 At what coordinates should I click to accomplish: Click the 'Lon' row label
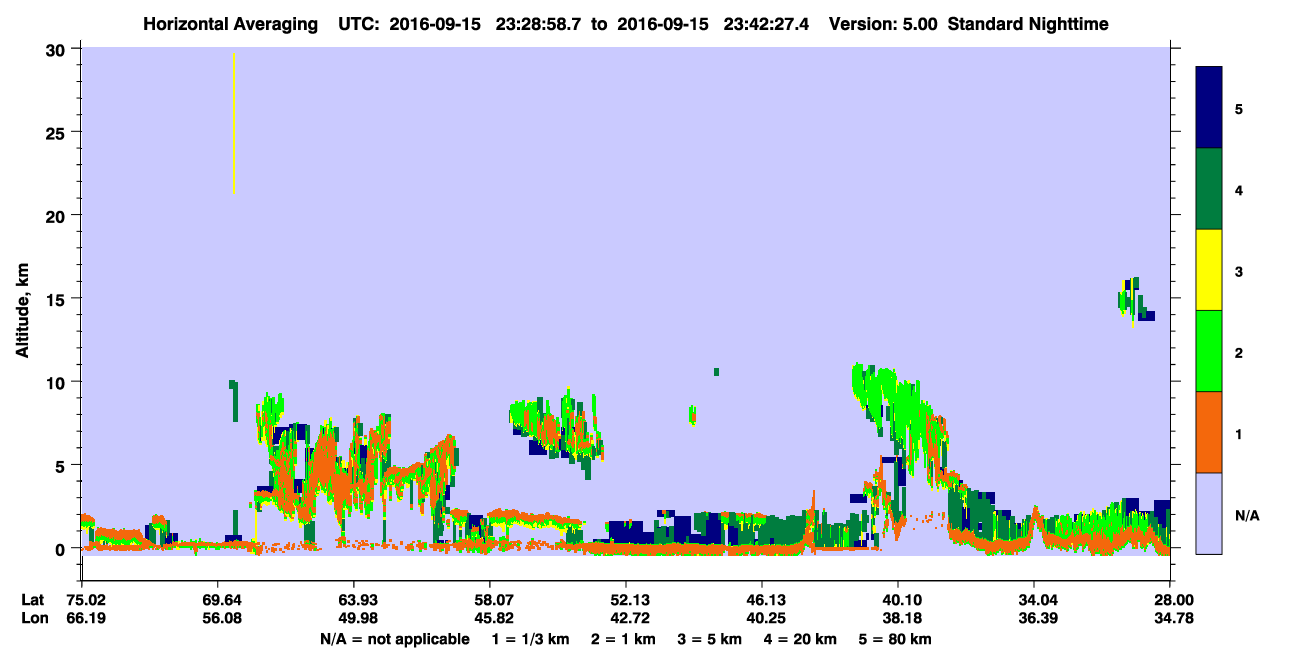coord(33,618)
